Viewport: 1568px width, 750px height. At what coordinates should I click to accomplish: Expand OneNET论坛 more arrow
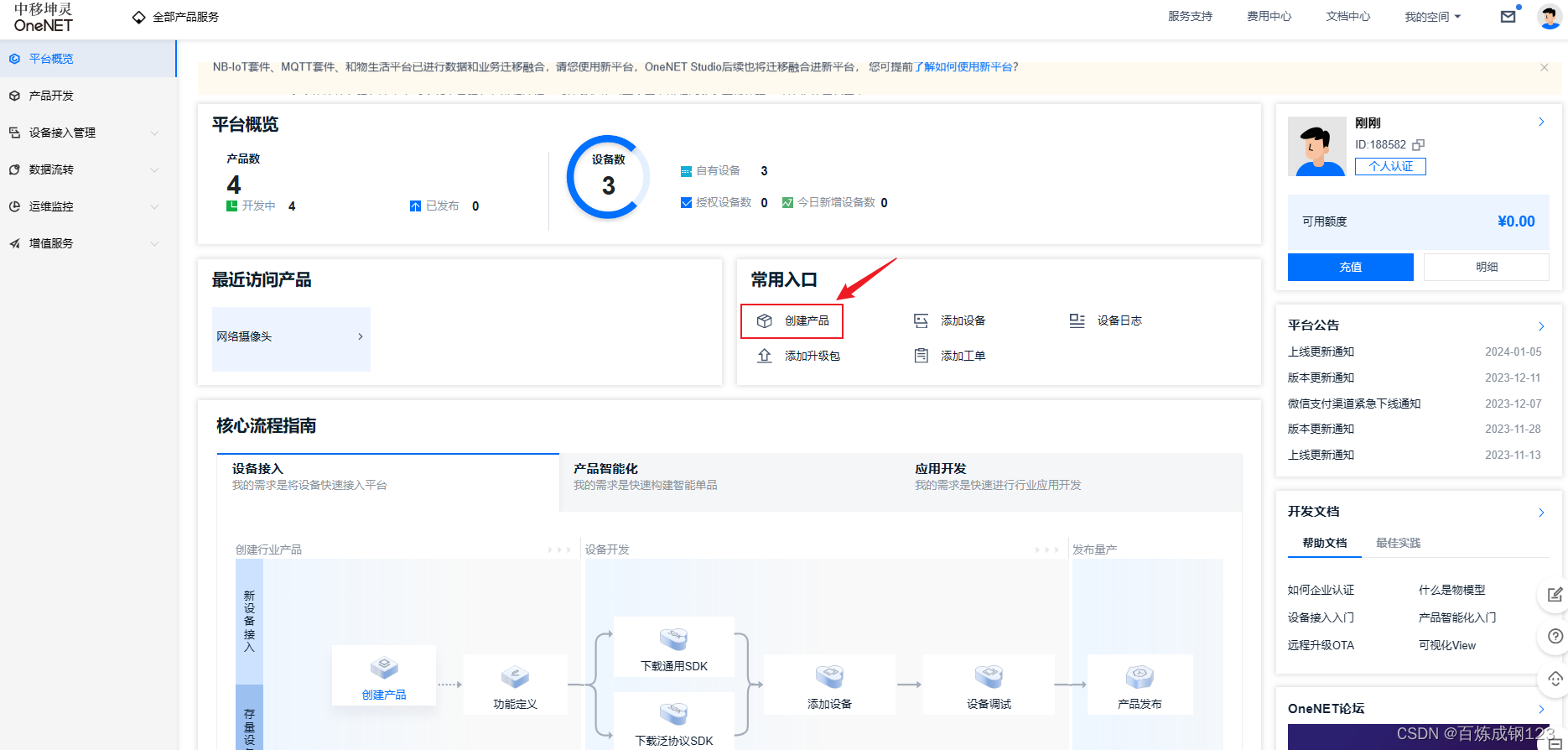tap(1541, 710)
